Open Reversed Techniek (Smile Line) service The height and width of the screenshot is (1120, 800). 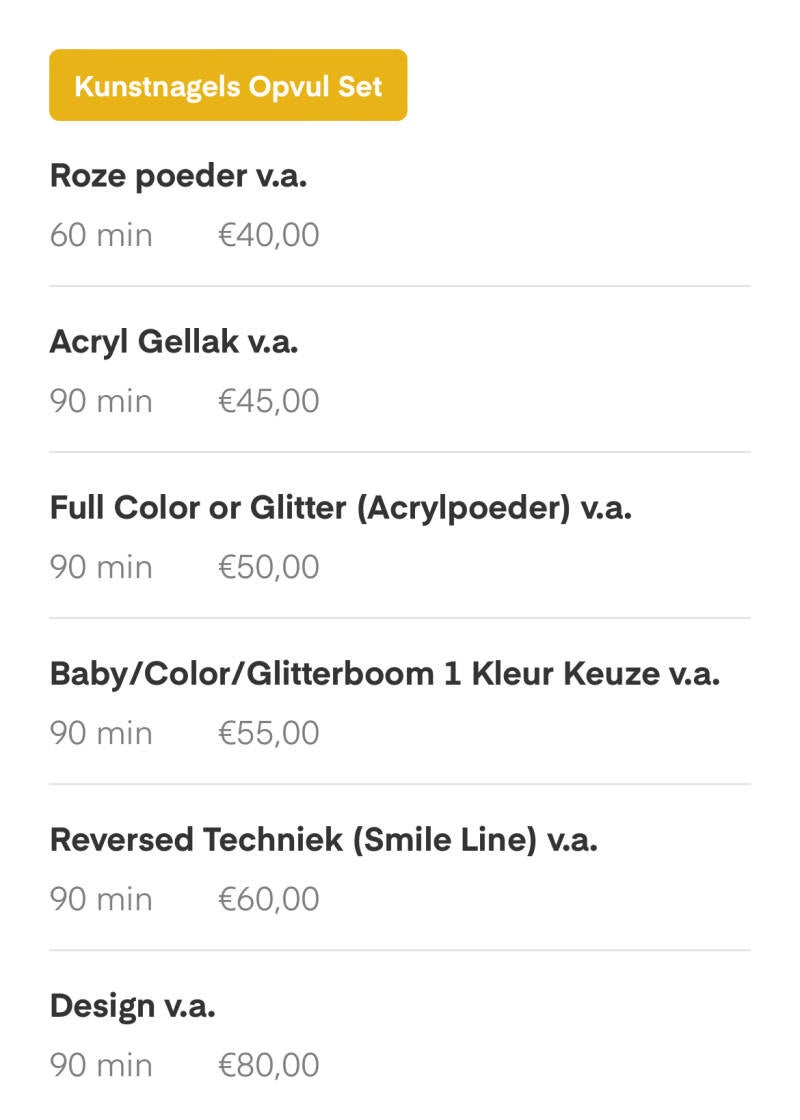323,840
